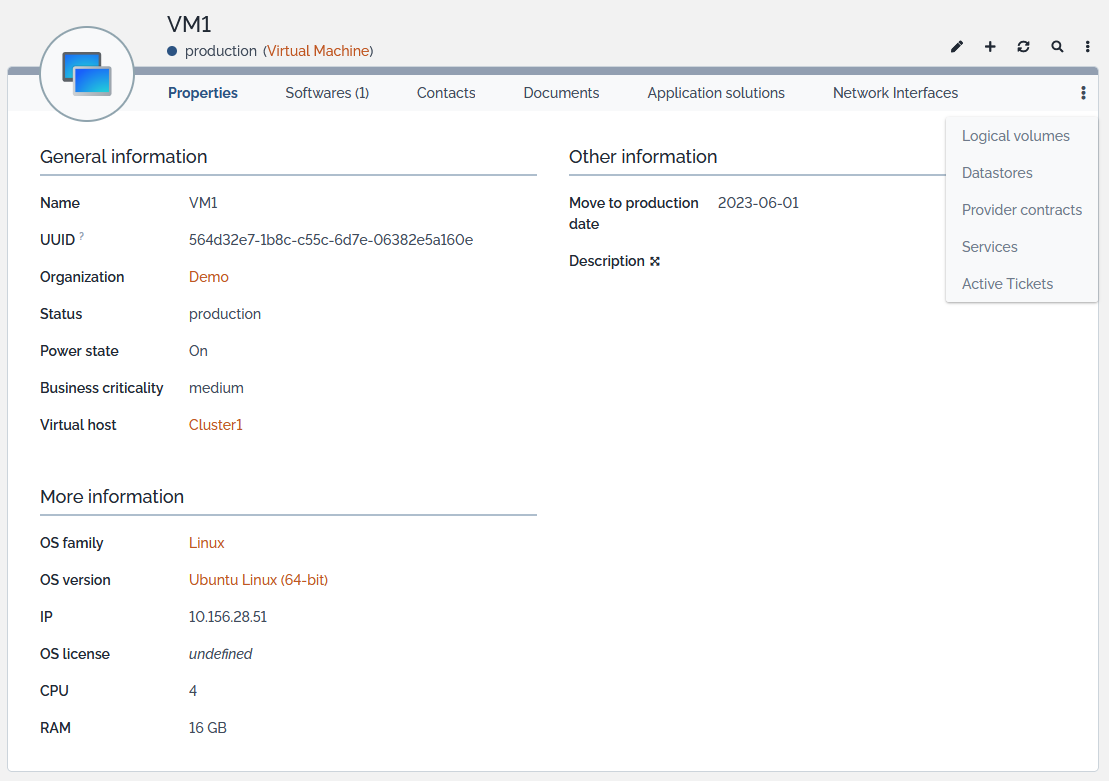The height and width of the screenshot is (781, 1109).
Task: Click the refresh icon
Action: (x=1023, y=47)
